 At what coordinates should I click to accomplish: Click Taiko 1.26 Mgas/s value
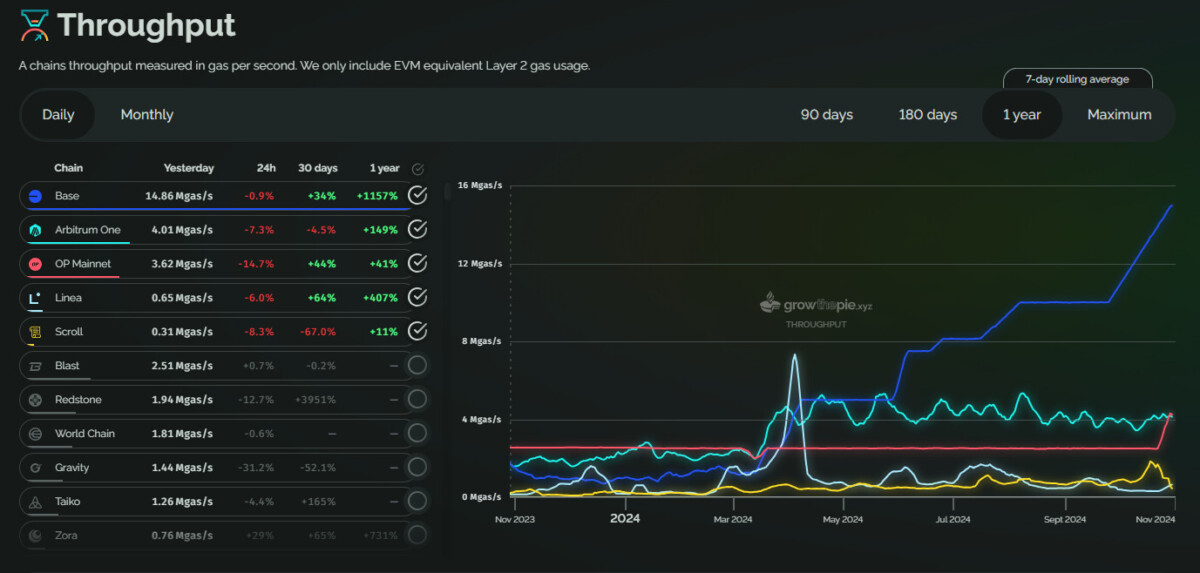182,502
